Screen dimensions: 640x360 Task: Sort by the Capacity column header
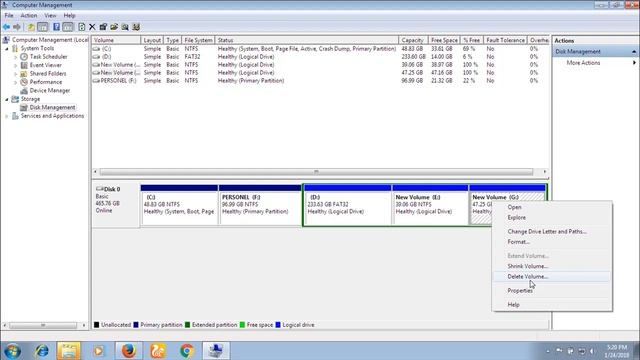tap(413, 40)
